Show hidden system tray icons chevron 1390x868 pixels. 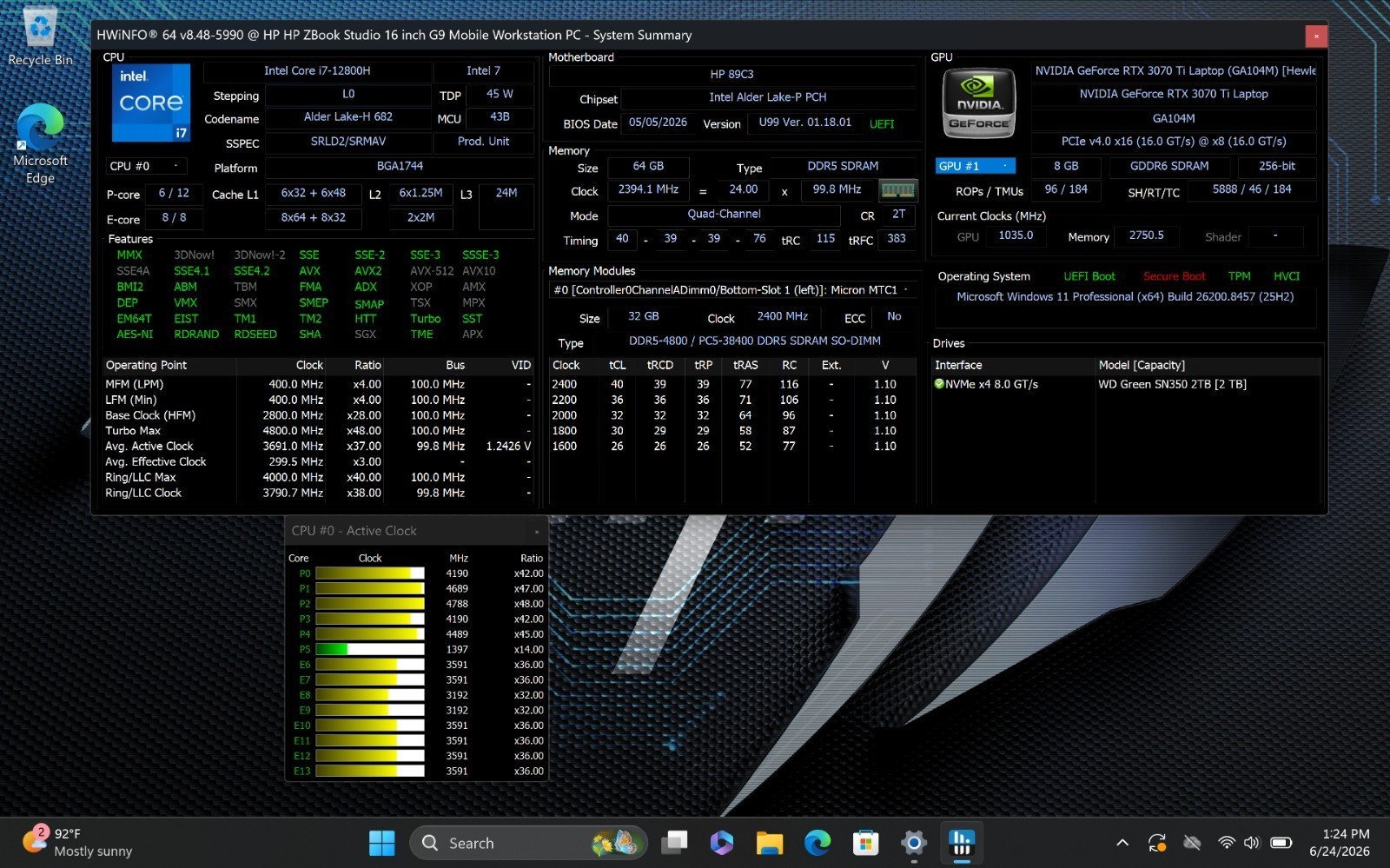1122,843
